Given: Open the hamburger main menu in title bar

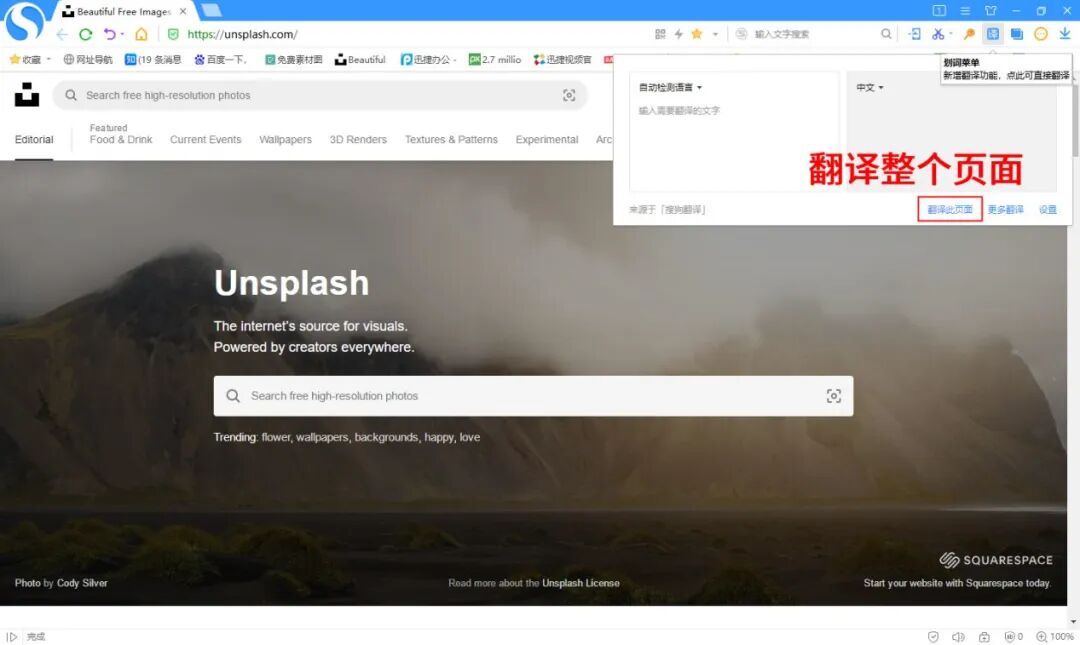Looking at the screenshot, I should point(965,10).
